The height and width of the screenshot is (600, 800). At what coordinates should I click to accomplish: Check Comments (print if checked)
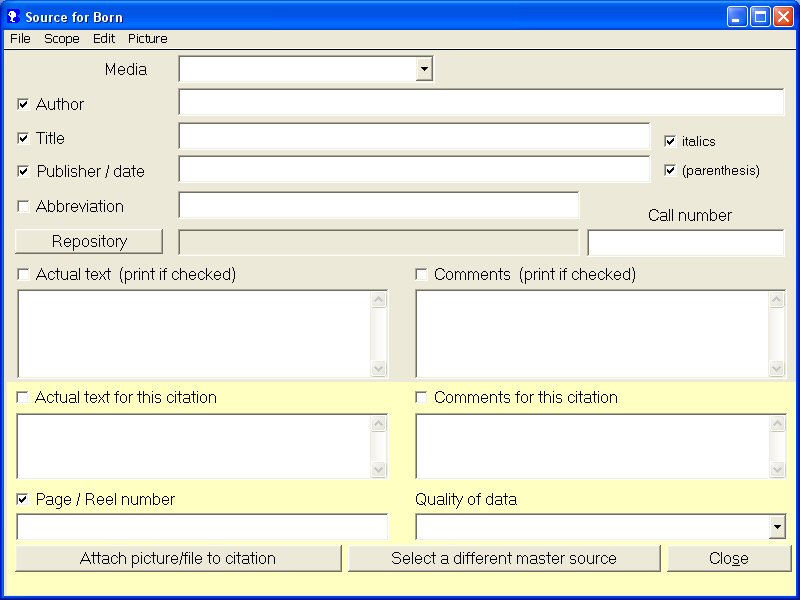tap(421, 274)
